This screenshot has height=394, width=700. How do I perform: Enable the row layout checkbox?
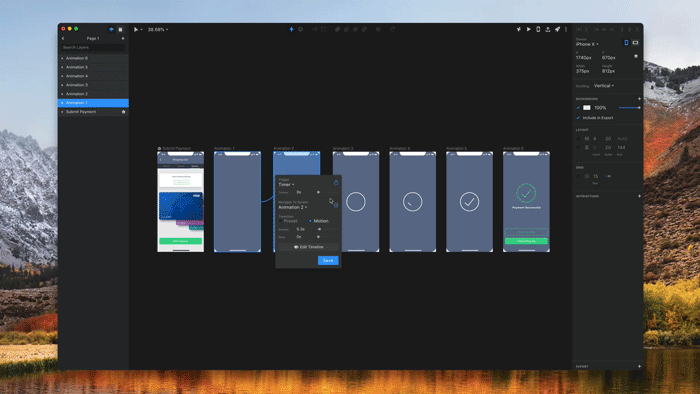(x=579, y=148)
